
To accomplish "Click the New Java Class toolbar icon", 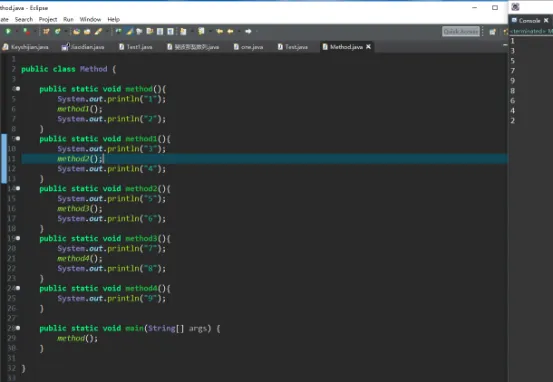I will point(57,31).
